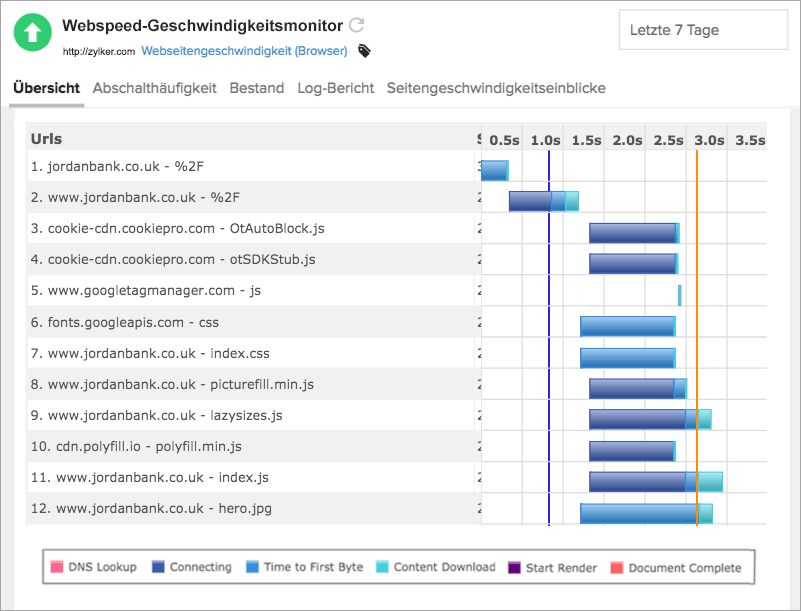This screenshot has width=801, height=611.
Task: Click the waterfall bar for OtAutoBlock.js
Action: [x=634, y=233]
